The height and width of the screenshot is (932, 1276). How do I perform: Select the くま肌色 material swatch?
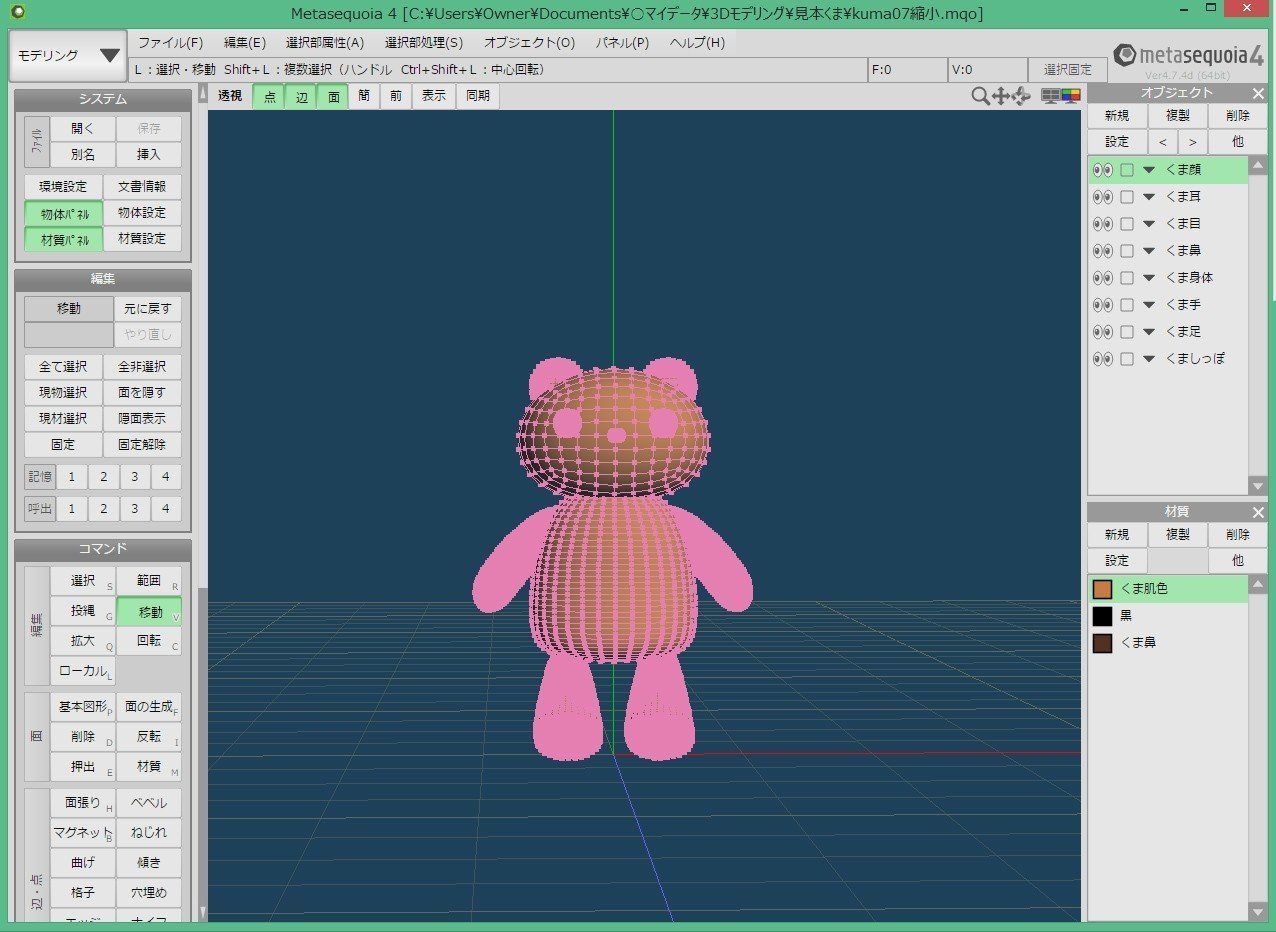(1102, 589)
